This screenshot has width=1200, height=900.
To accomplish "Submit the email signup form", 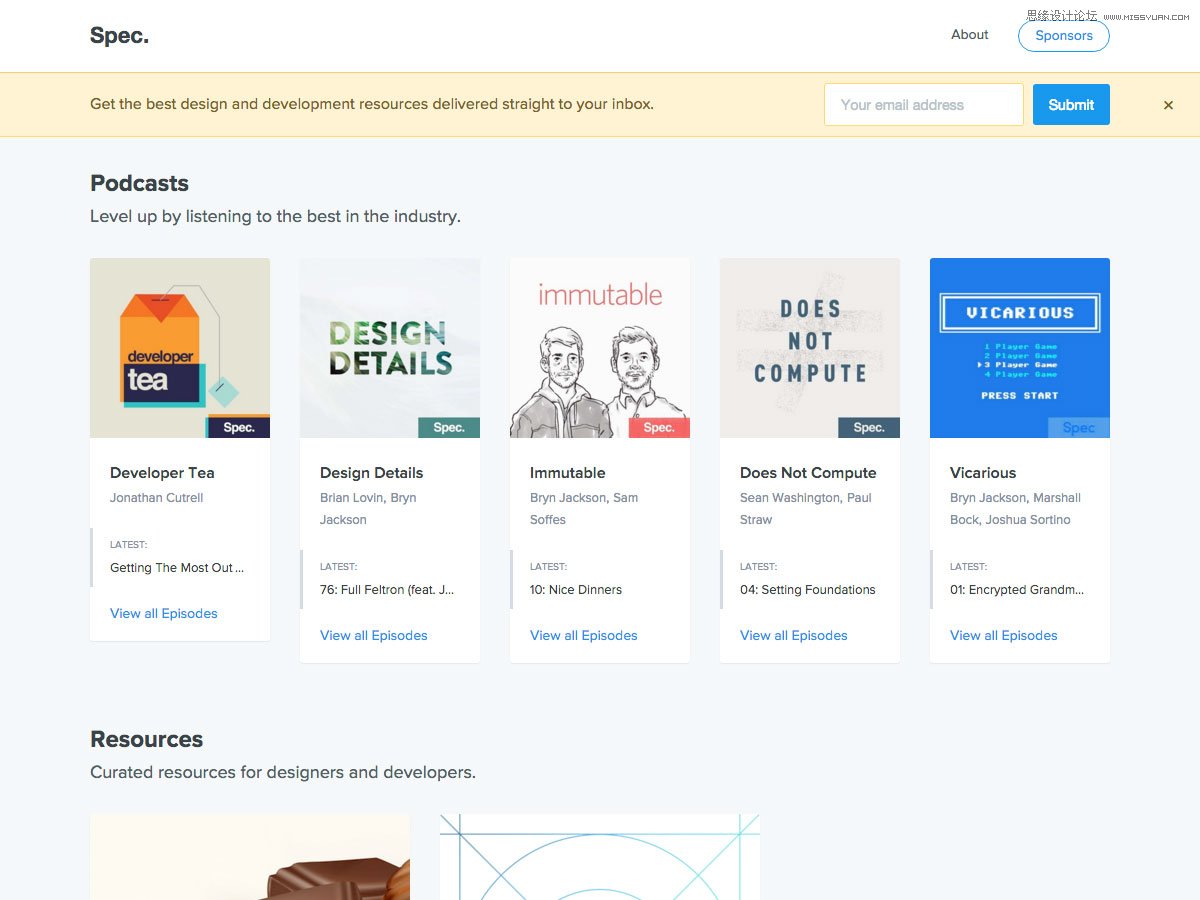I will 1071,104.
